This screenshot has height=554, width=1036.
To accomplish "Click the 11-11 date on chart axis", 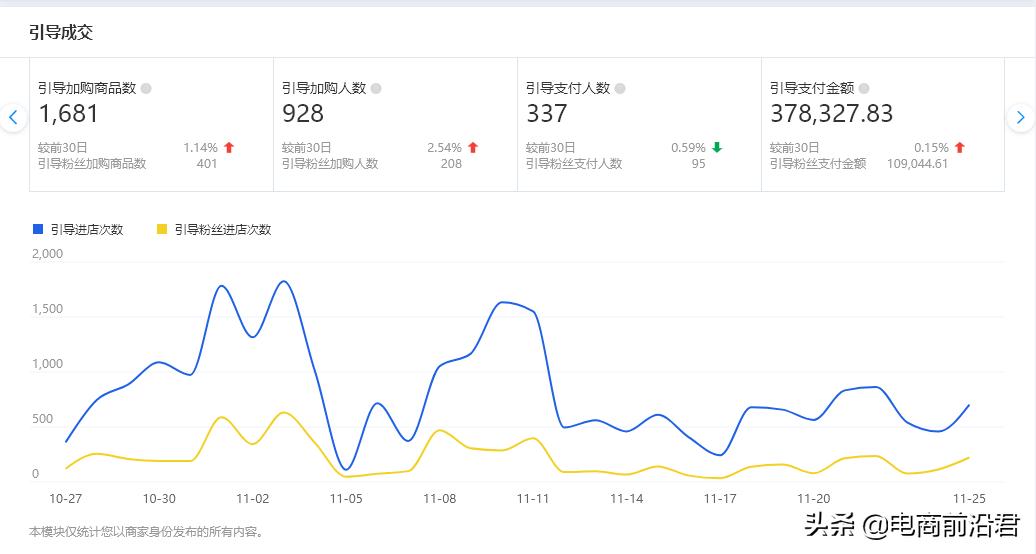I will coord(534,498).
